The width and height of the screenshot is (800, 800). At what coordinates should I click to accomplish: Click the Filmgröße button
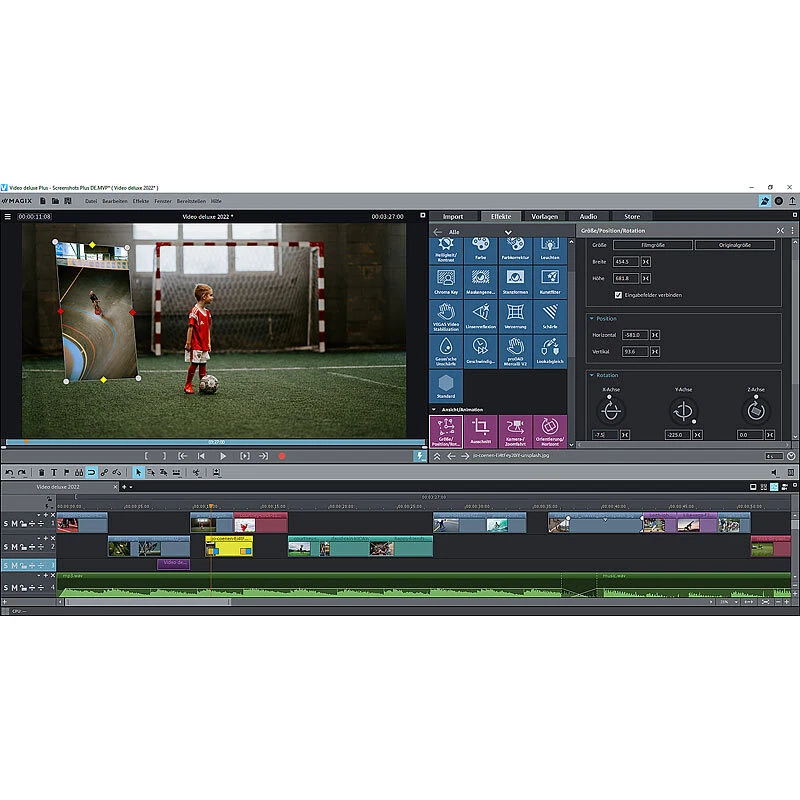[x=655, y=246]
